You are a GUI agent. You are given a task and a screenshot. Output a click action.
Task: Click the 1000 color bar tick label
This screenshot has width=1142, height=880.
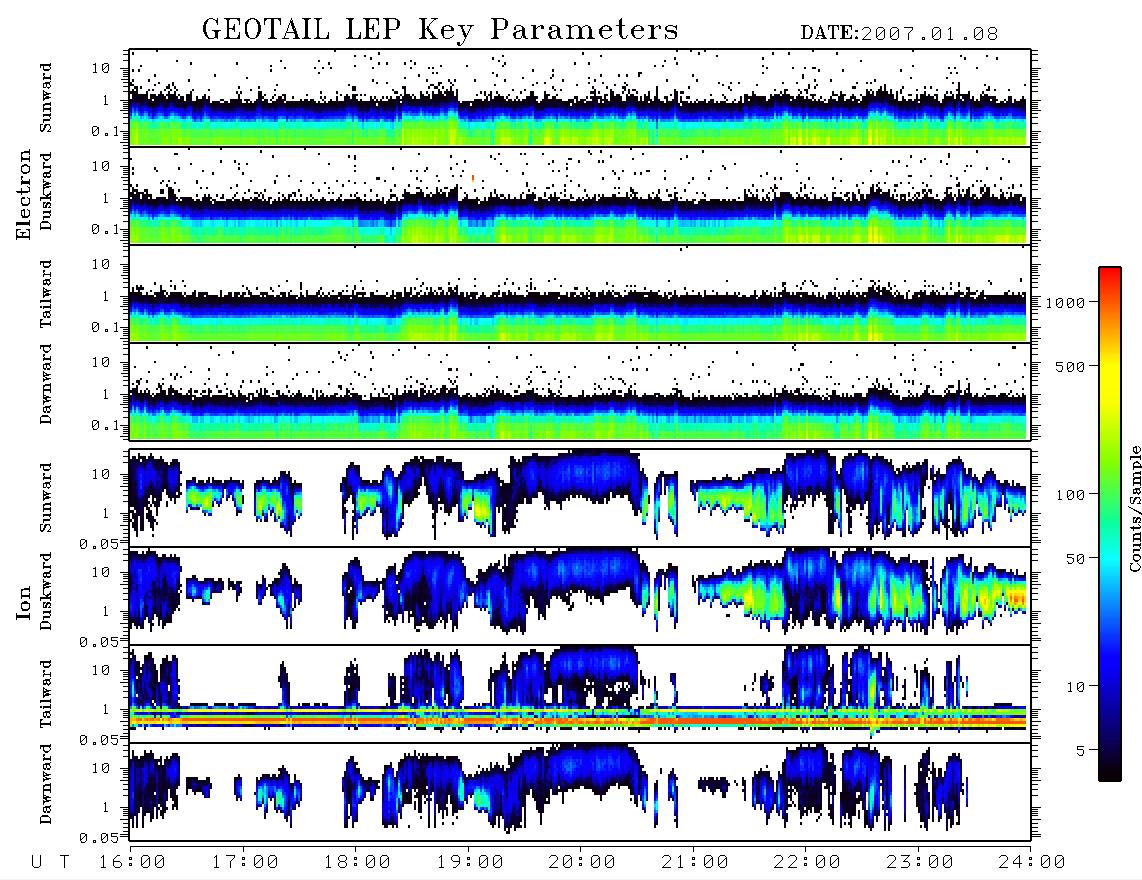pos(1066,303)
